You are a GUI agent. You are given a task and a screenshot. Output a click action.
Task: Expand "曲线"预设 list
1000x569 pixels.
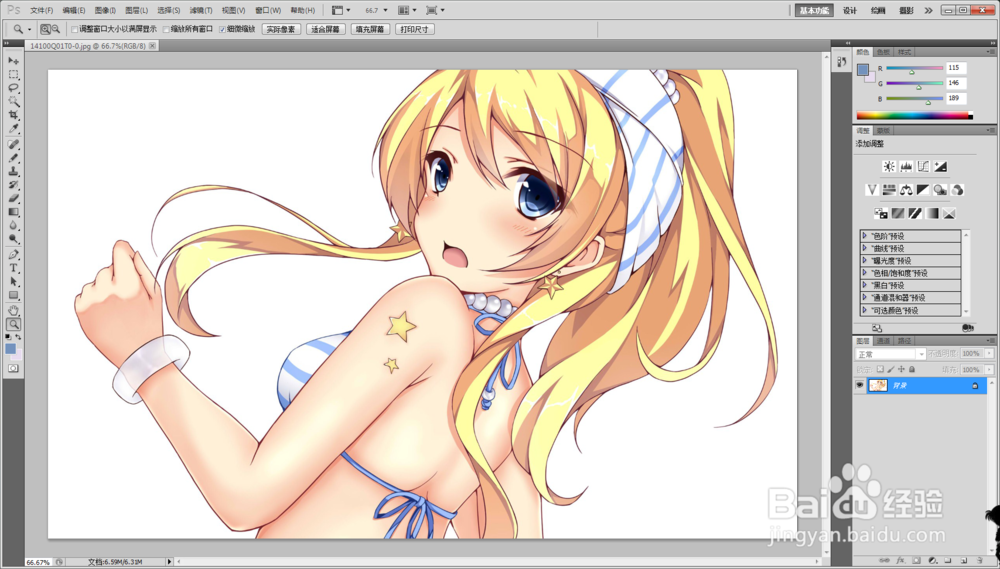click(865, 248)
